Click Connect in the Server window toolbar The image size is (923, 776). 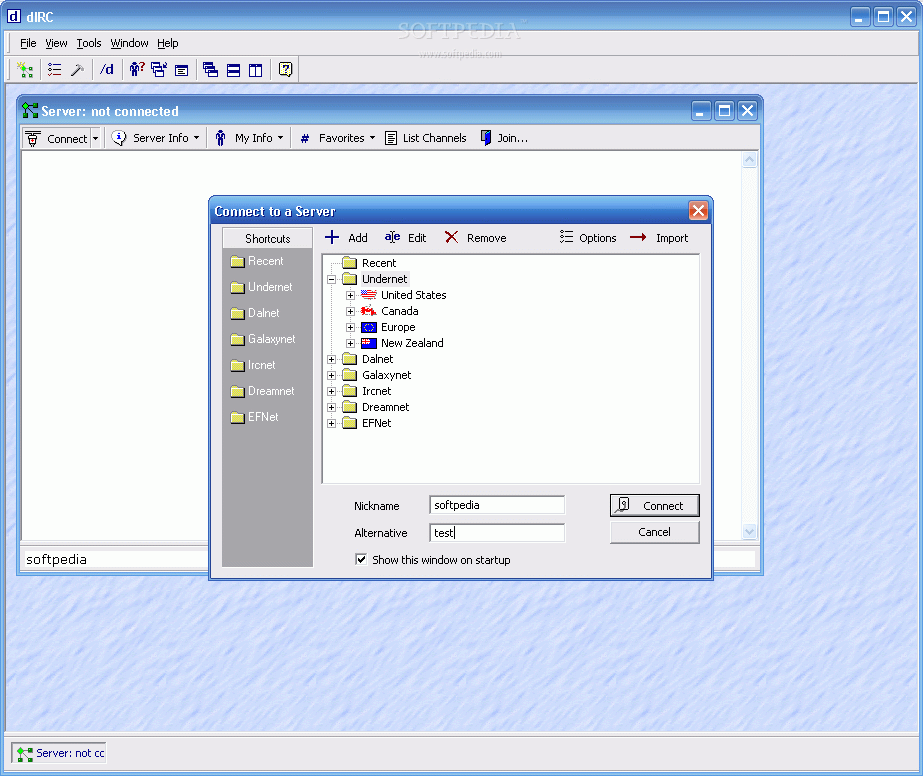pos(57,138)
